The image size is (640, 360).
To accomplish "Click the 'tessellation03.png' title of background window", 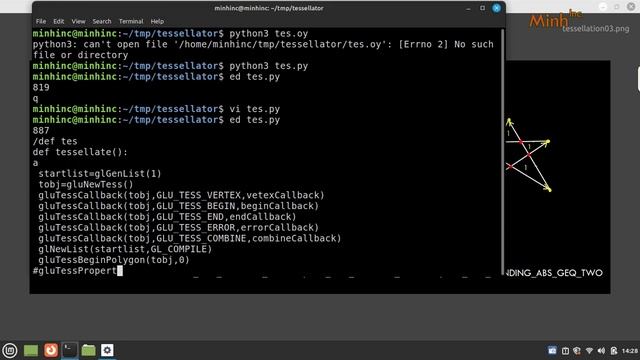I will coord(596,29).
